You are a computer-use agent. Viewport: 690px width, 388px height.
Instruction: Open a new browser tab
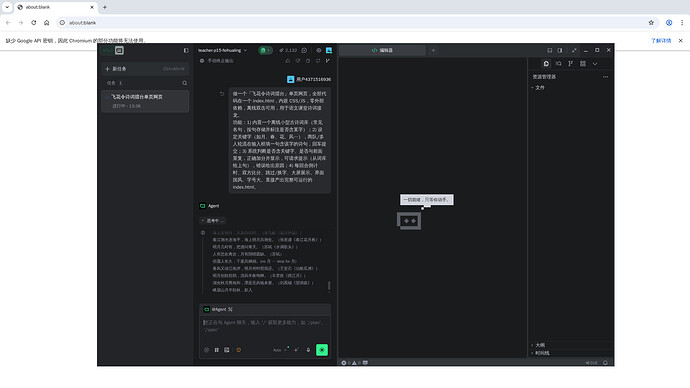105,7
